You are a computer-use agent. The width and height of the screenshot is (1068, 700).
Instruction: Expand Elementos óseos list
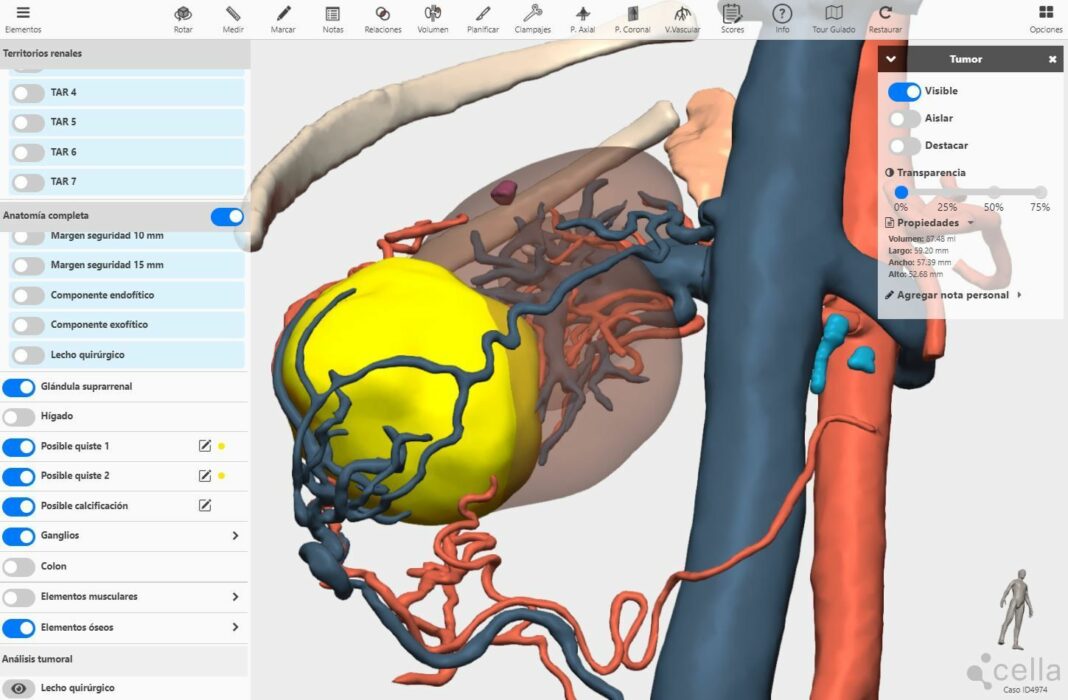point(234,627)
